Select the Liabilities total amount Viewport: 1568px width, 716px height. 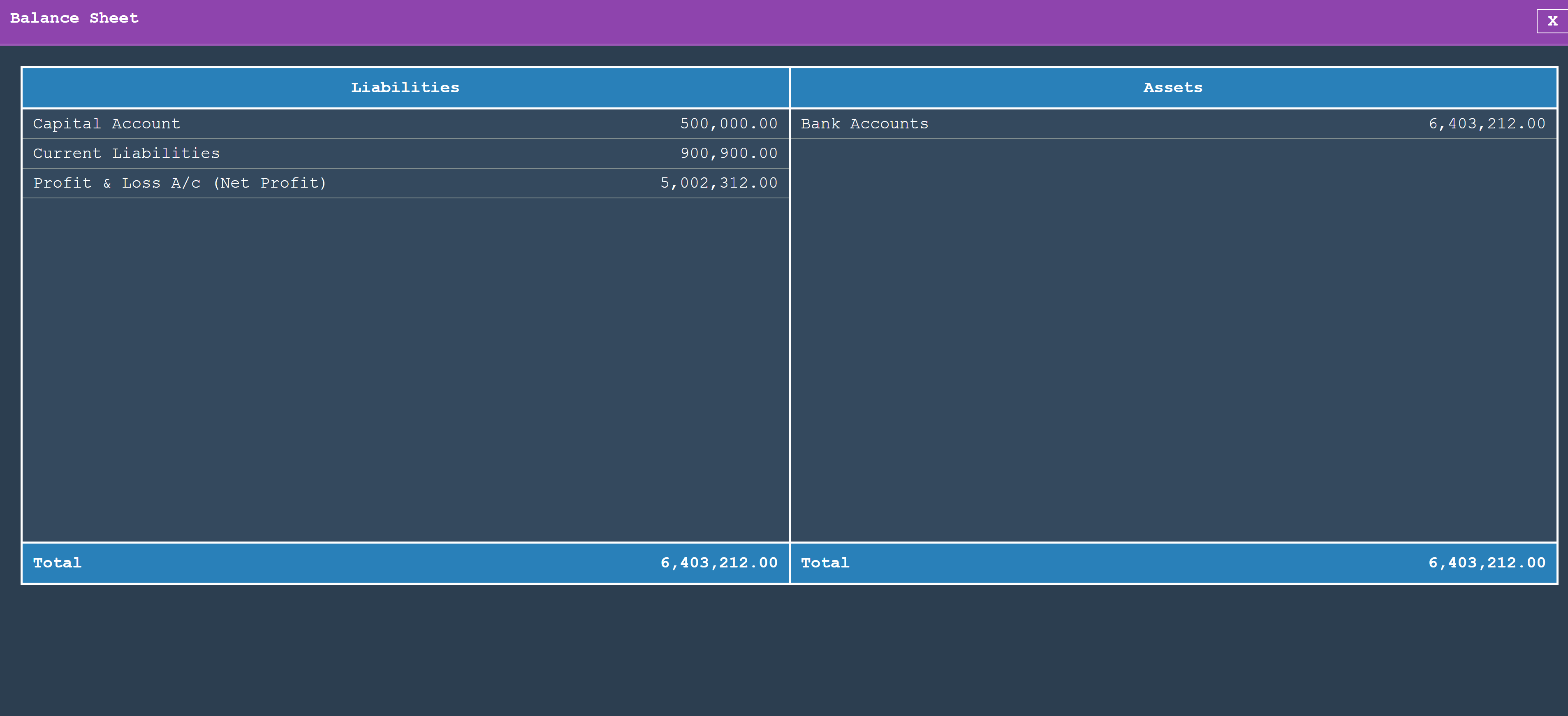(719, 563)
